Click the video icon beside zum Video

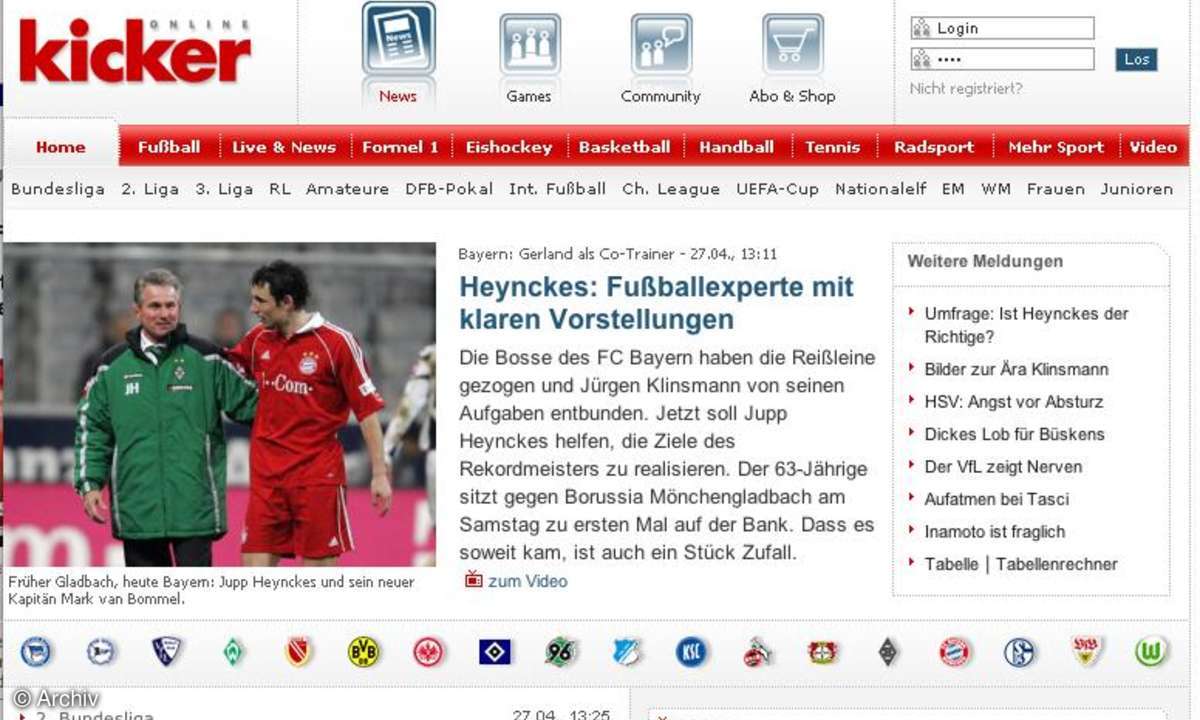point(474,579)
